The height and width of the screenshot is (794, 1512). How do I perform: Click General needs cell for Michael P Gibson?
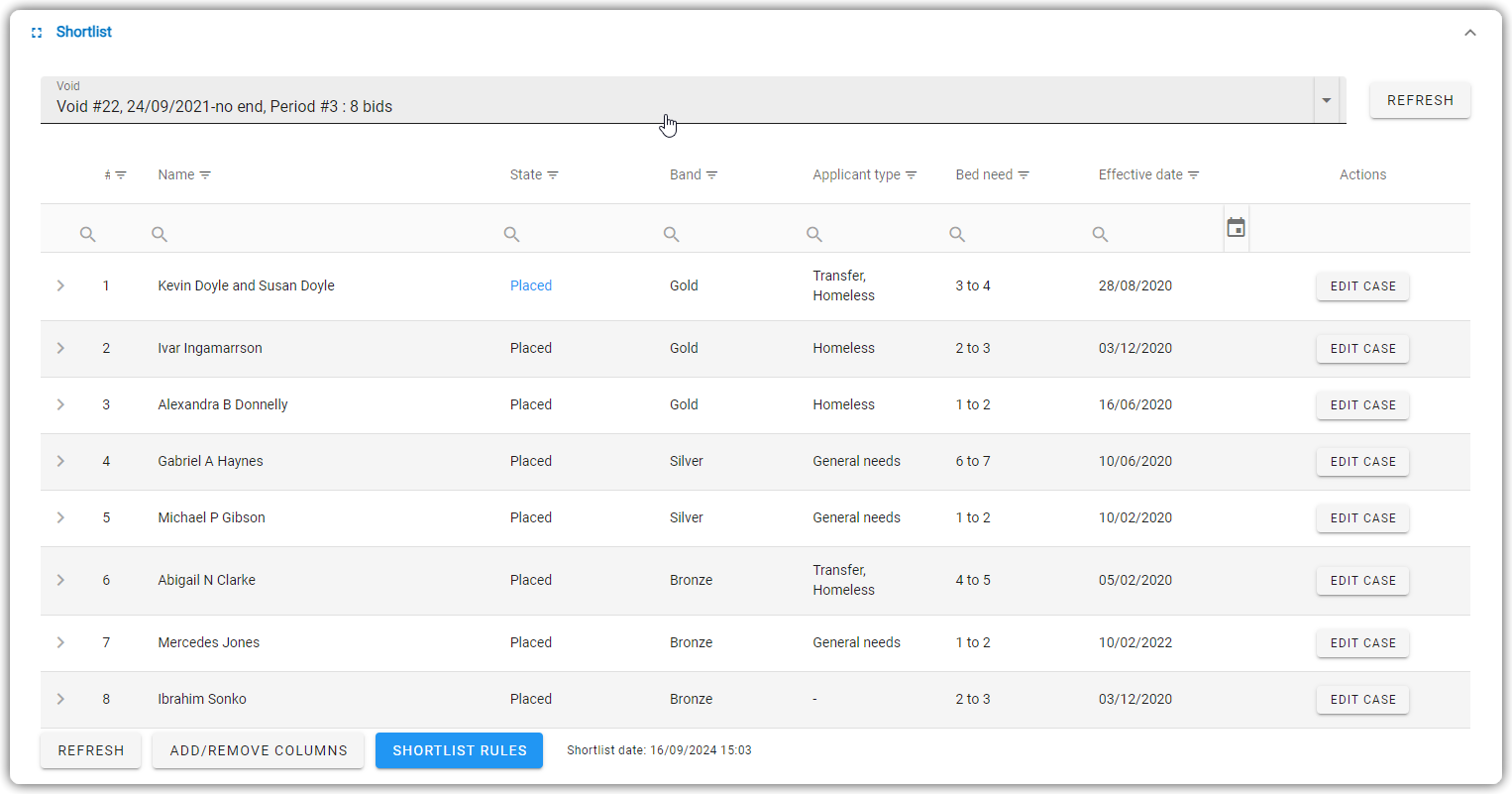[857, 517]
